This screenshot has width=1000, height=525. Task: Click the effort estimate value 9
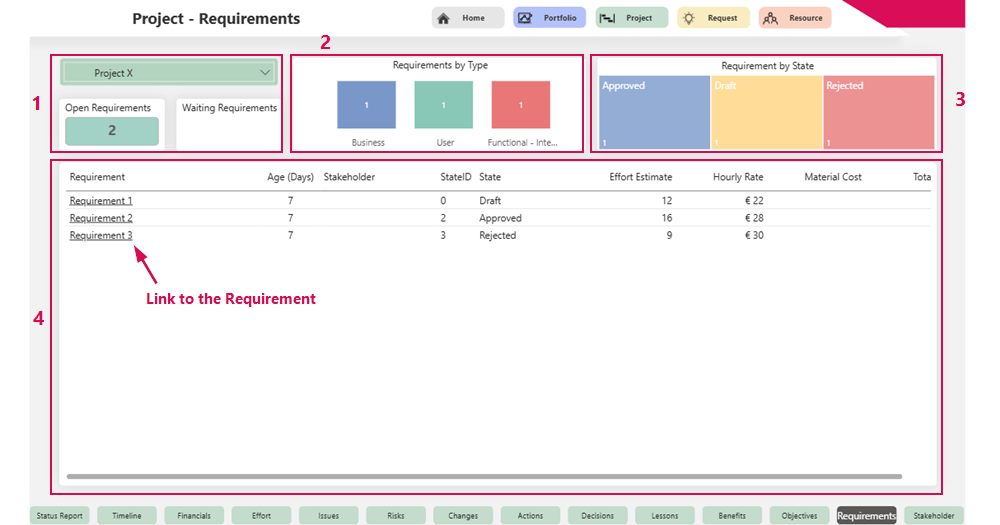[669, 235]
